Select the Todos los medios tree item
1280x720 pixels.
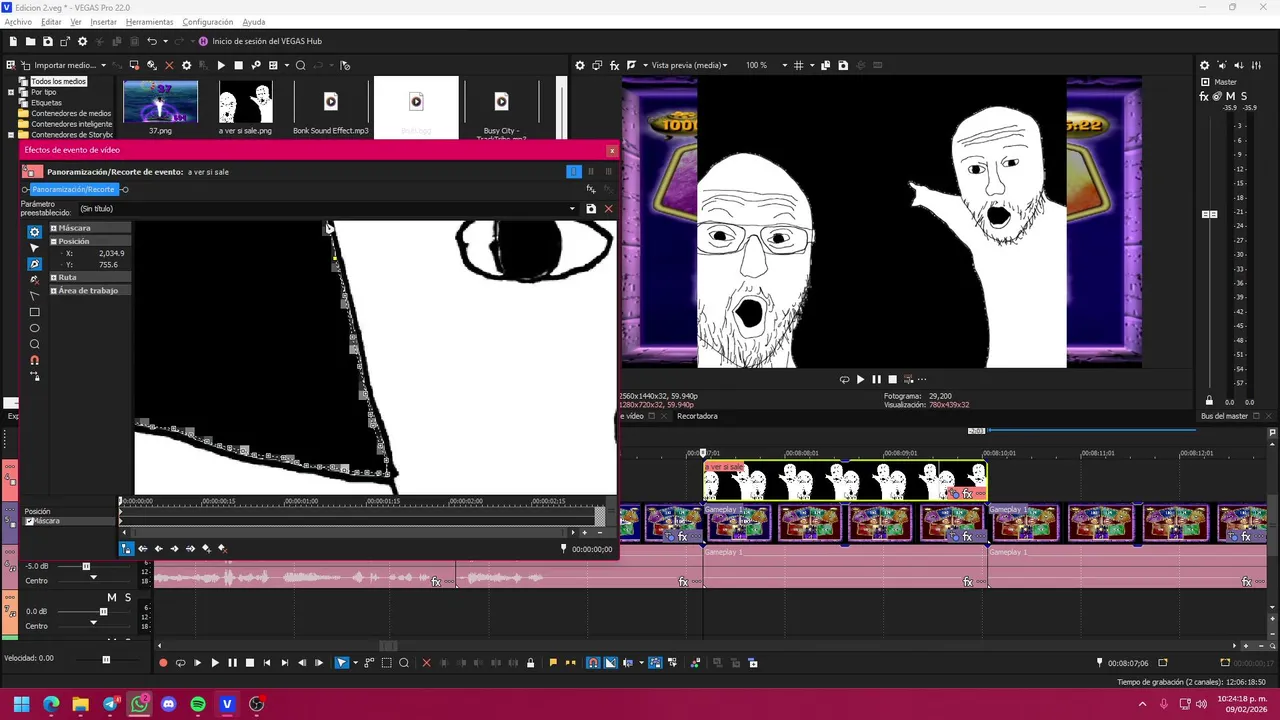coord(58,81)
